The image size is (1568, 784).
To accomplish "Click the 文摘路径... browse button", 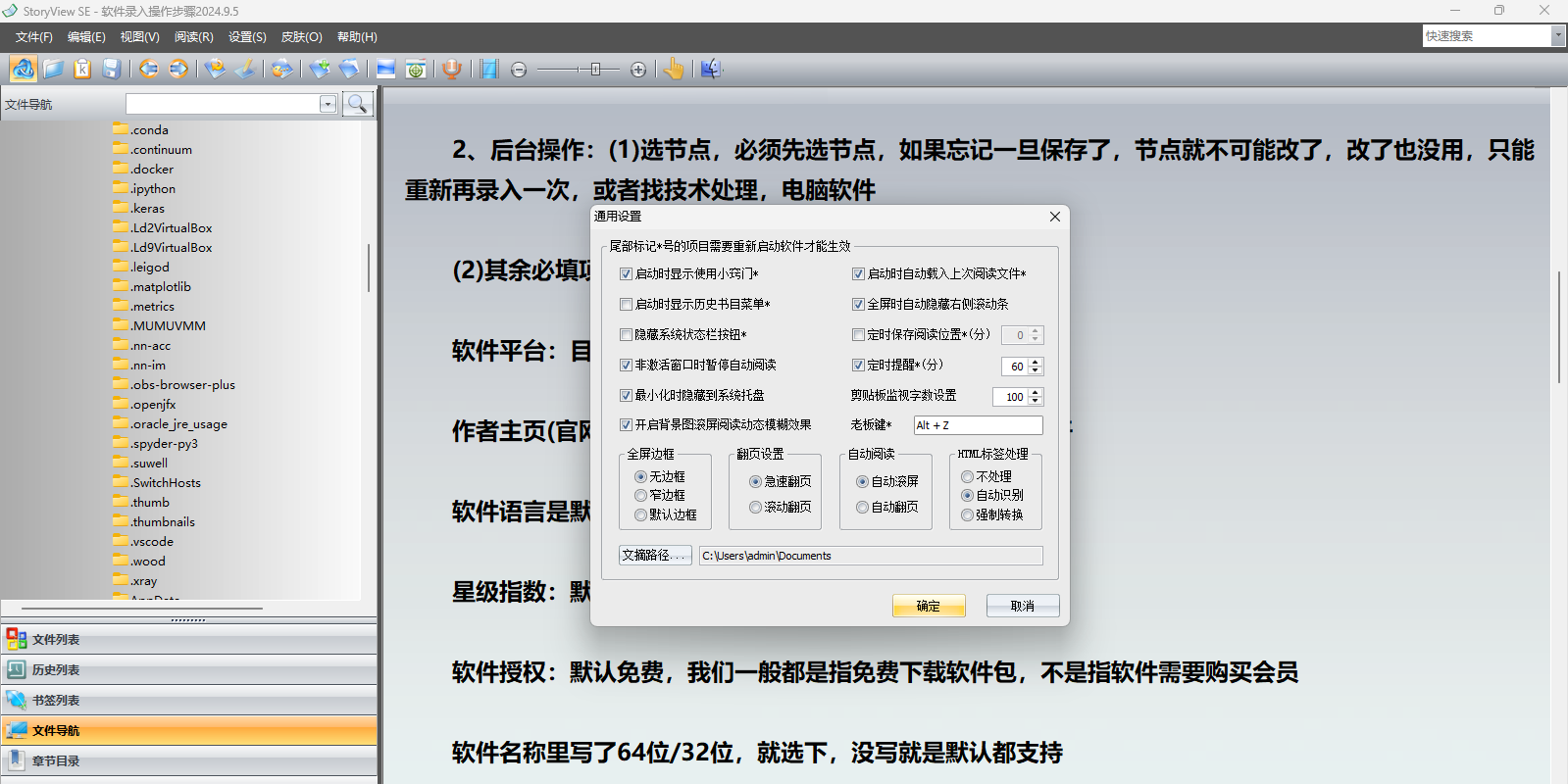I will pos(655,555).
